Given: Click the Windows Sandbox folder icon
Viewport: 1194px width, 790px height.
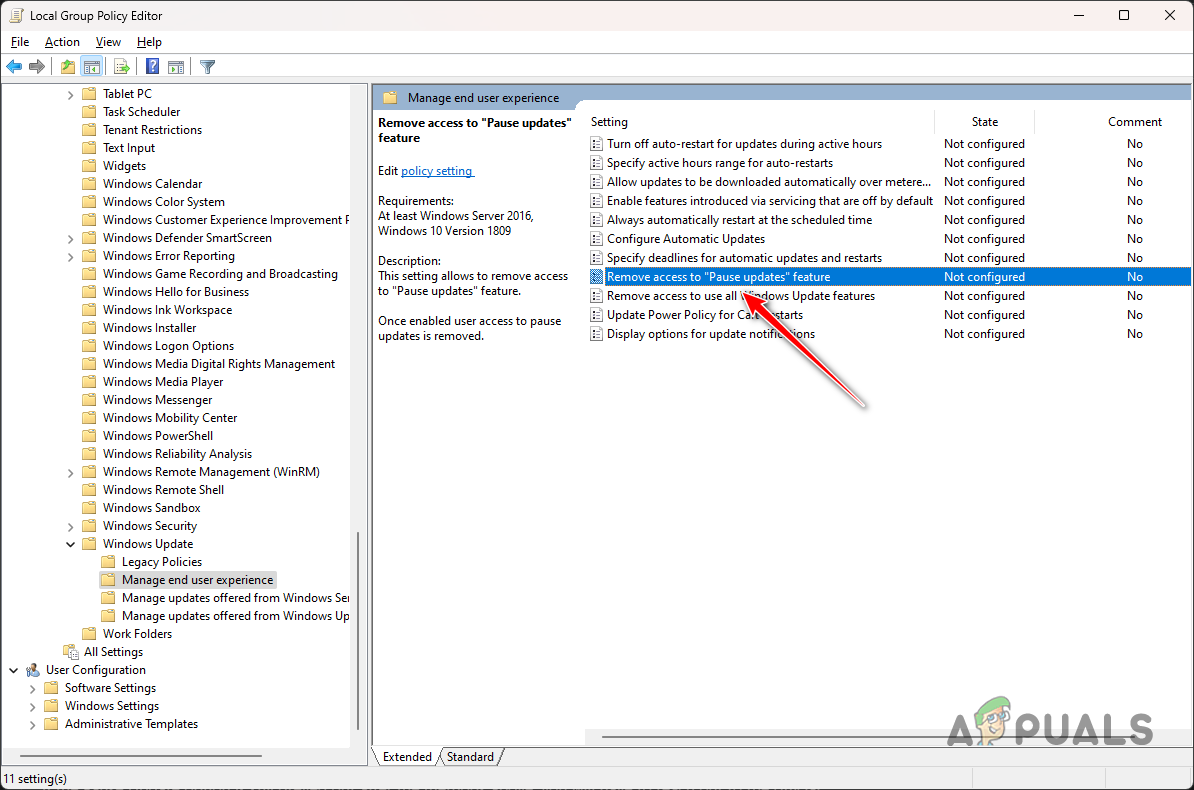Looking at the screenshot, I should 89,508.
